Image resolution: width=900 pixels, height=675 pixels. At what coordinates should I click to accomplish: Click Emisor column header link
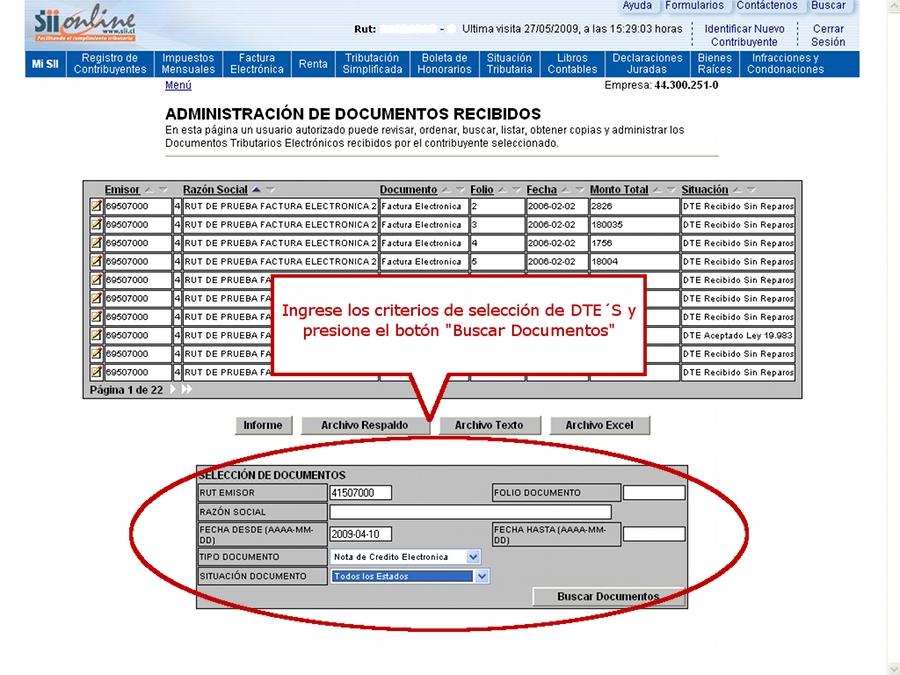(122, 189)
